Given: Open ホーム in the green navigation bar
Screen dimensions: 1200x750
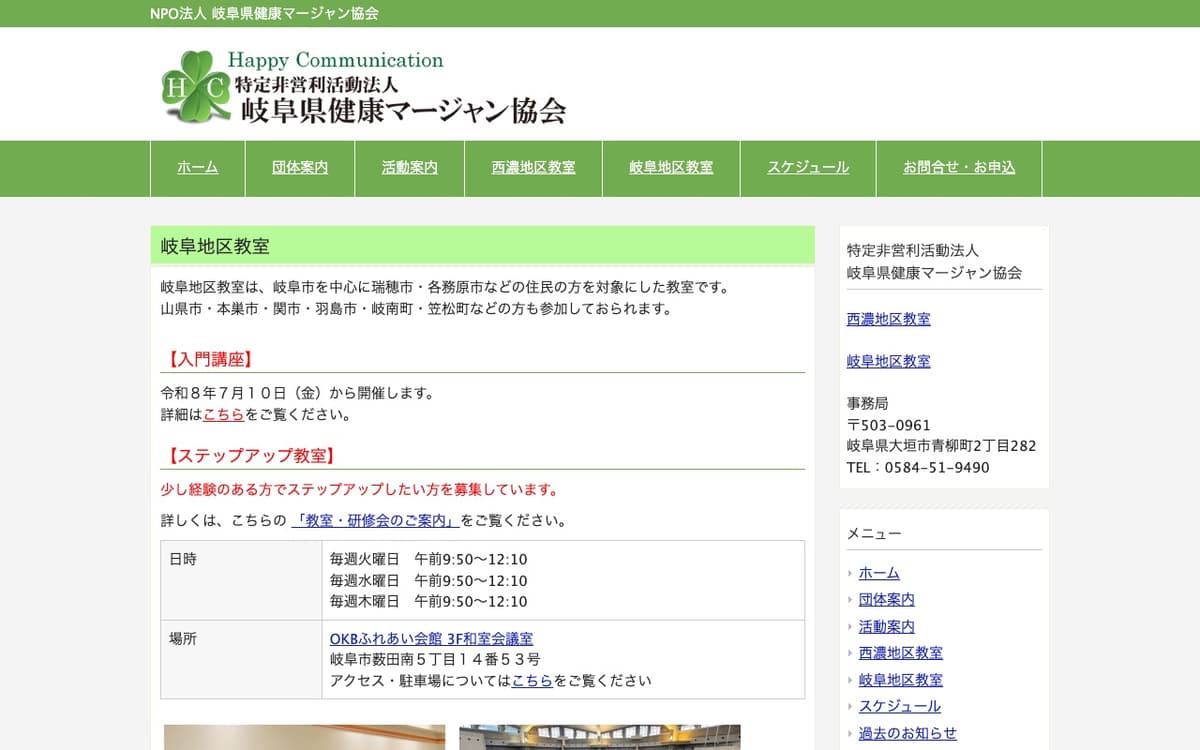Looking at the screenshot, I should tap(198, 168).
